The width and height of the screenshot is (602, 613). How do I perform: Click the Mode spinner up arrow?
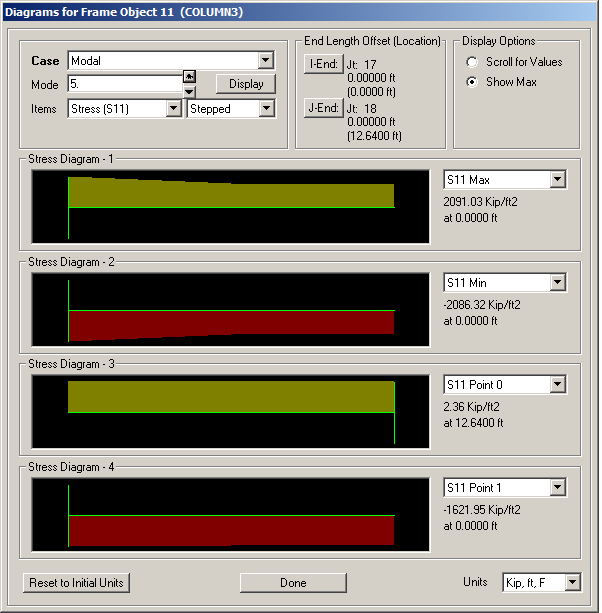tap(189, 77)
